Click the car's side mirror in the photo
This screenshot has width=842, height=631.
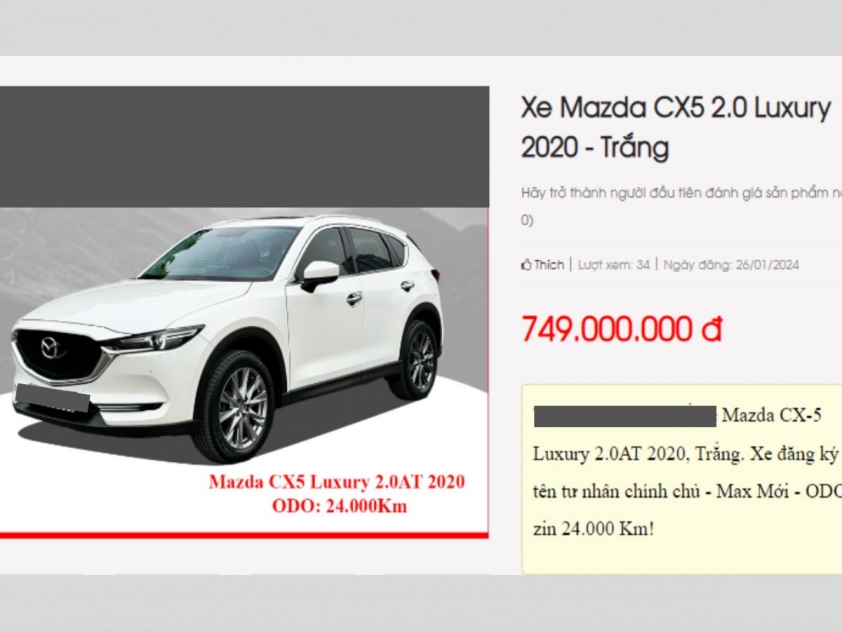320,276
